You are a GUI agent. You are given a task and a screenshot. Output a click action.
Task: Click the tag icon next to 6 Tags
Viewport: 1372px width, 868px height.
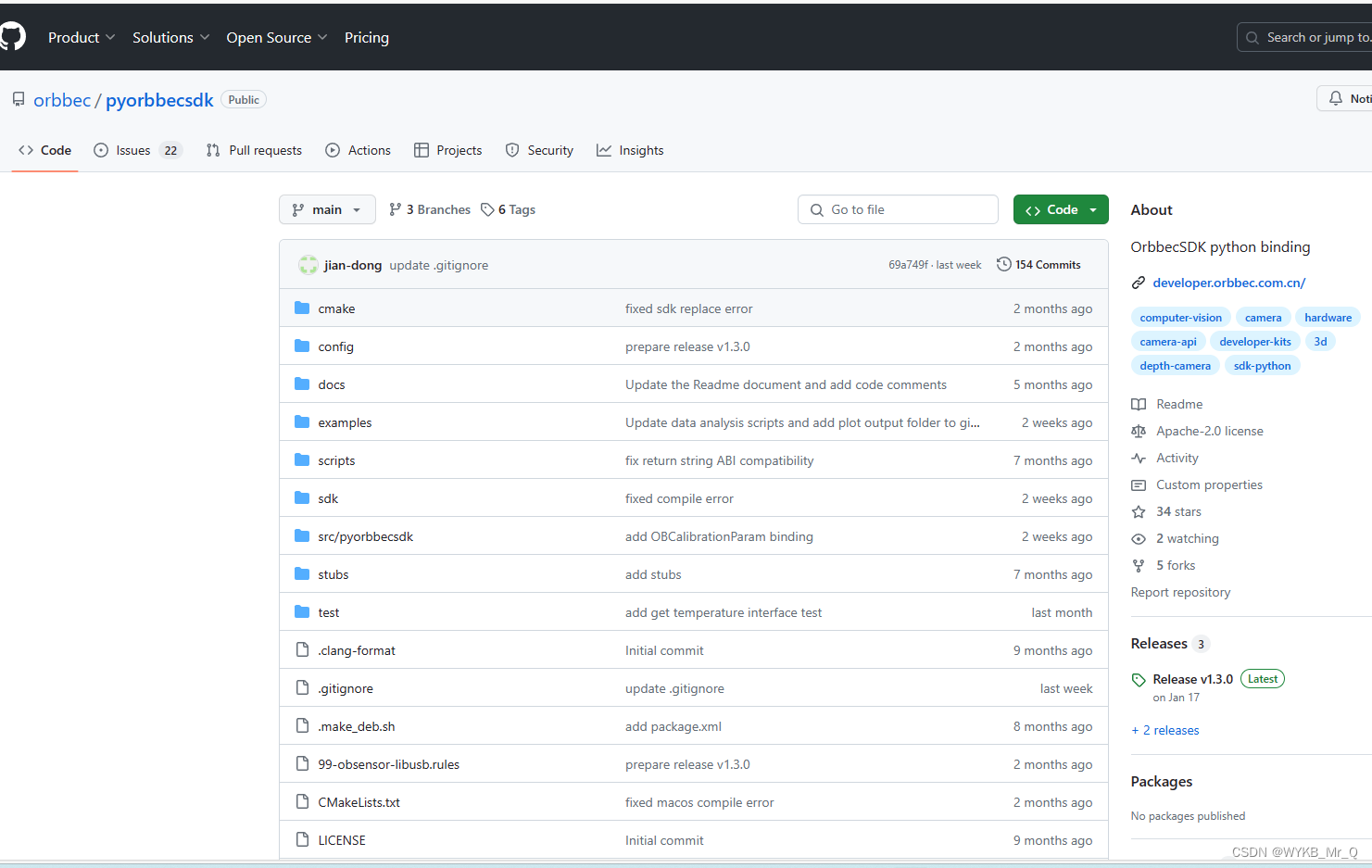click(x=487, y=209)
